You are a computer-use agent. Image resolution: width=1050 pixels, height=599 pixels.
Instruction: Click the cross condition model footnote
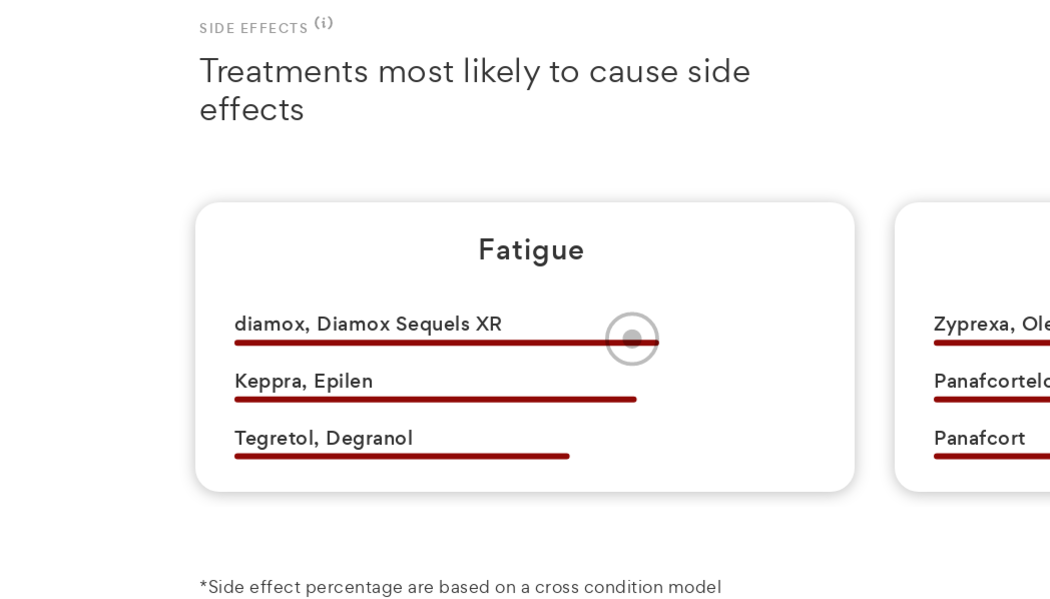(460, 587)
